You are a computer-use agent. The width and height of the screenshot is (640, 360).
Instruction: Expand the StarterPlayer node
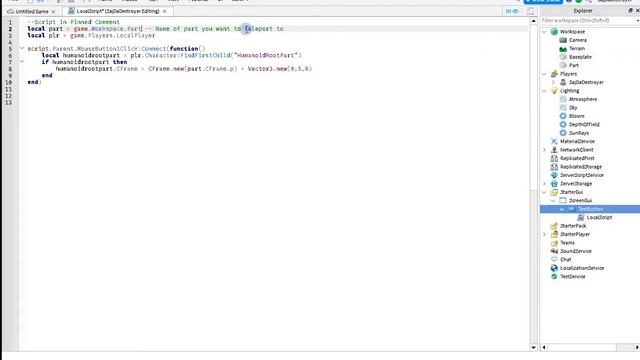tap(544, 234)
